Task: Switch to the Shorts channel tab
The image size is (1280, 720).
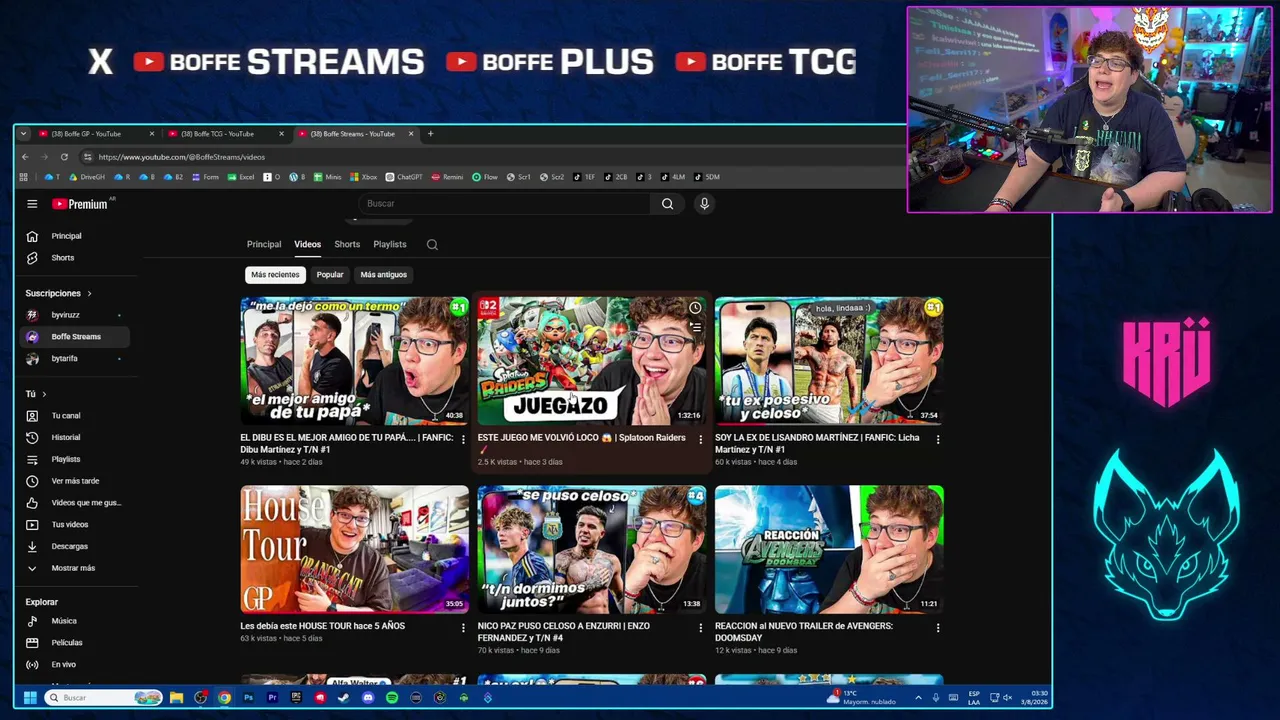Action: [x=347, y=244]
